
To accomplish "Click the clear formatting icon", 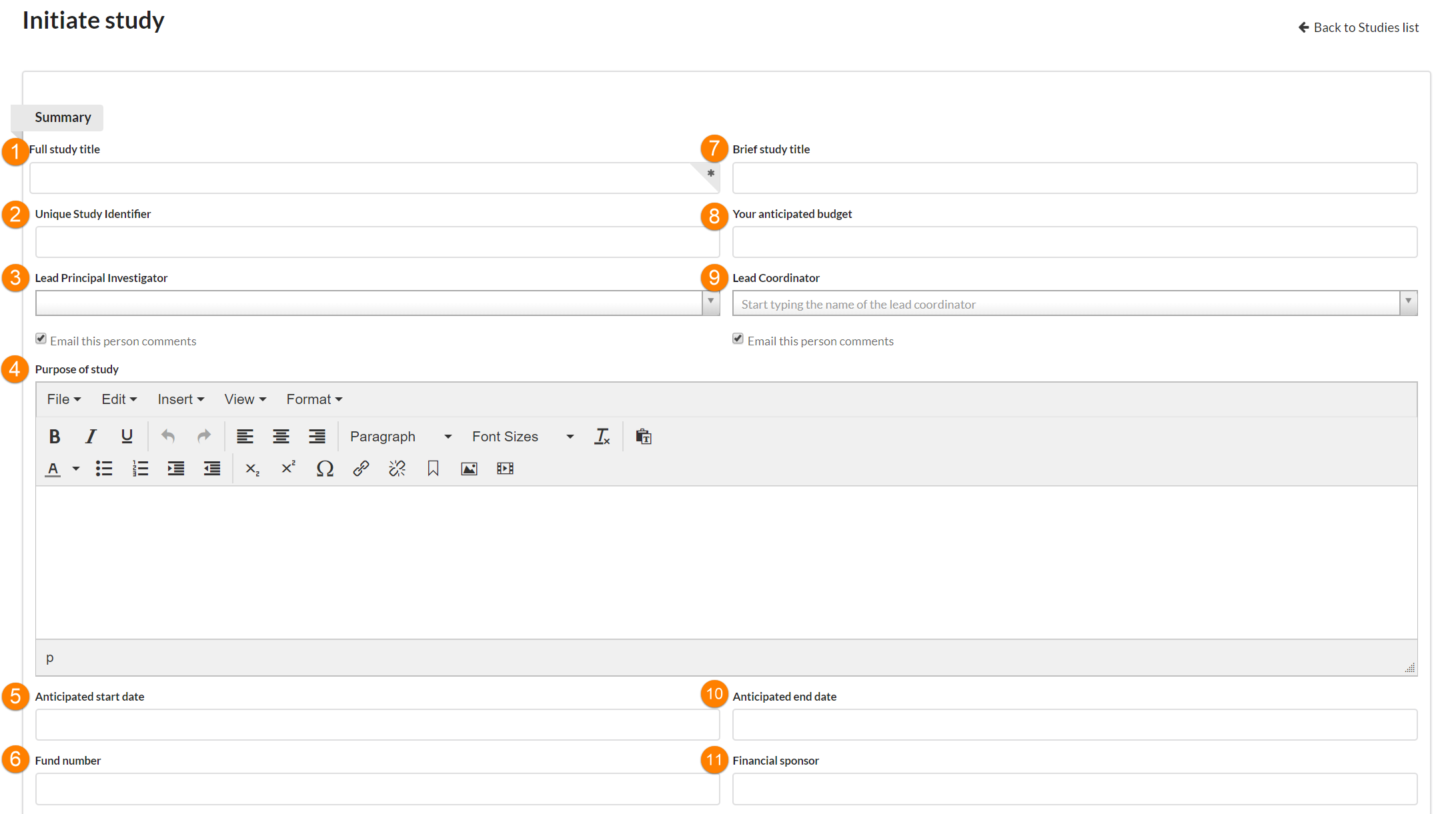I will pyautogui.click(x=602, y=437).
